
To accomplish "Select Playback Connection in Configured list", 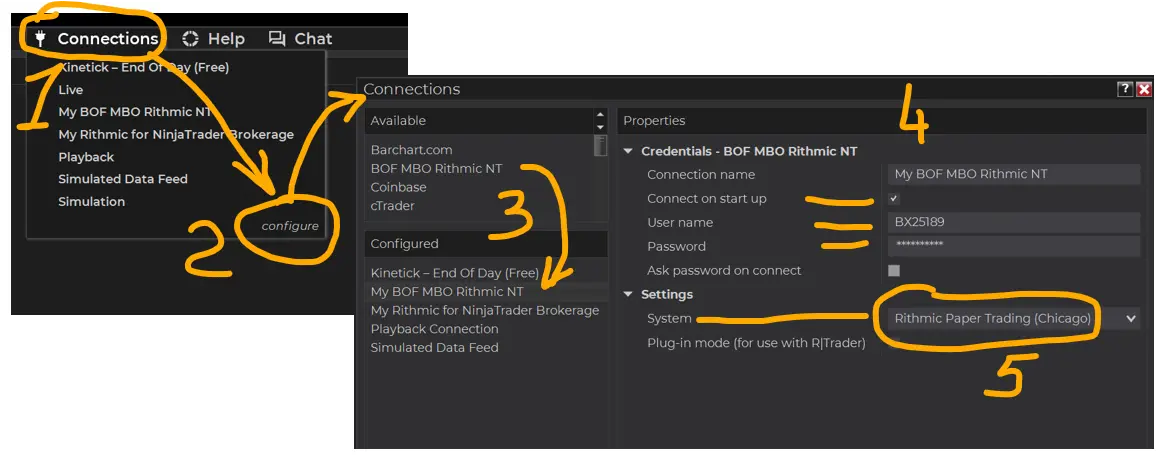I will click(435, 329).
